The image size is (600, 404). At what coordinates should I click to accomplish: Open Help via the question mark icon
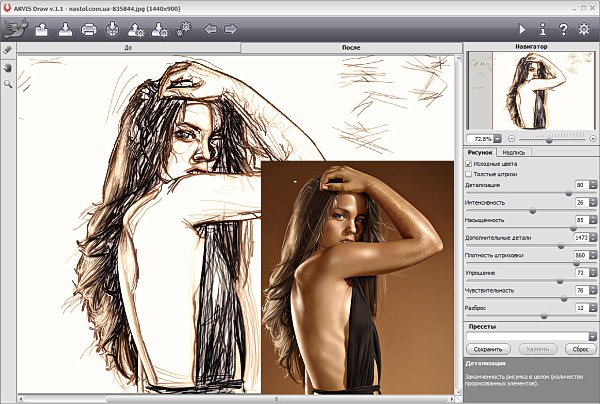tap(563, 29)
